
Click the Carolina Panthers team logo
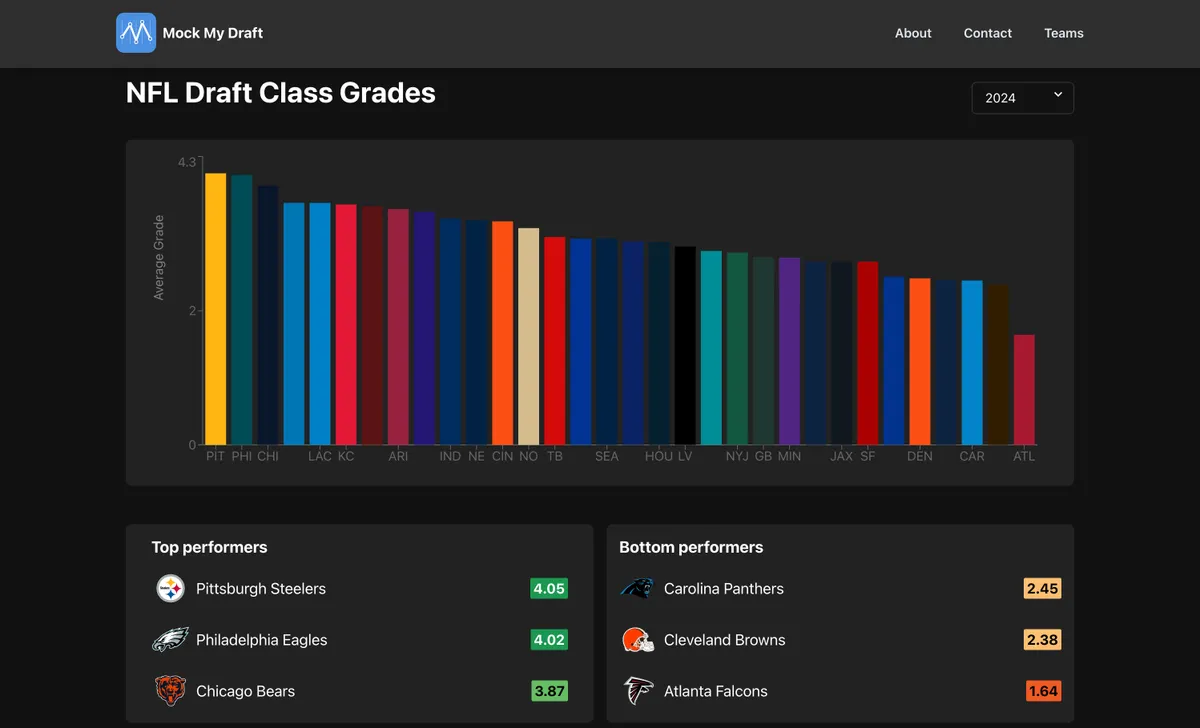tap(637, 588)
